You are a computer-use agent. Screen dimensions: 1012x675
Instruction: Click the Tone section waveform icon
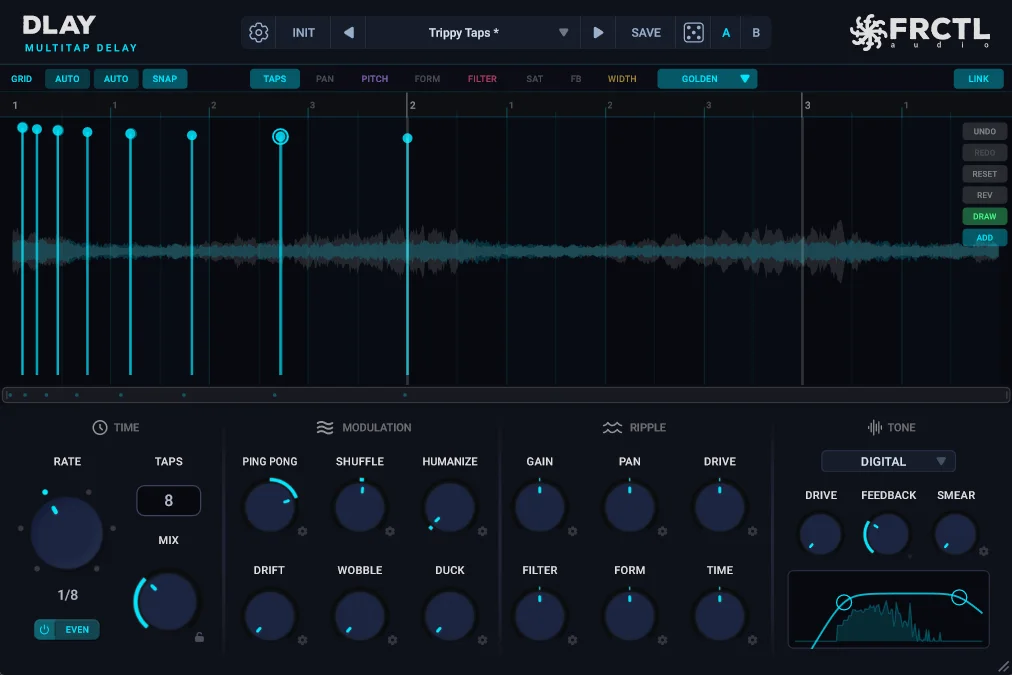pos(875,427)
